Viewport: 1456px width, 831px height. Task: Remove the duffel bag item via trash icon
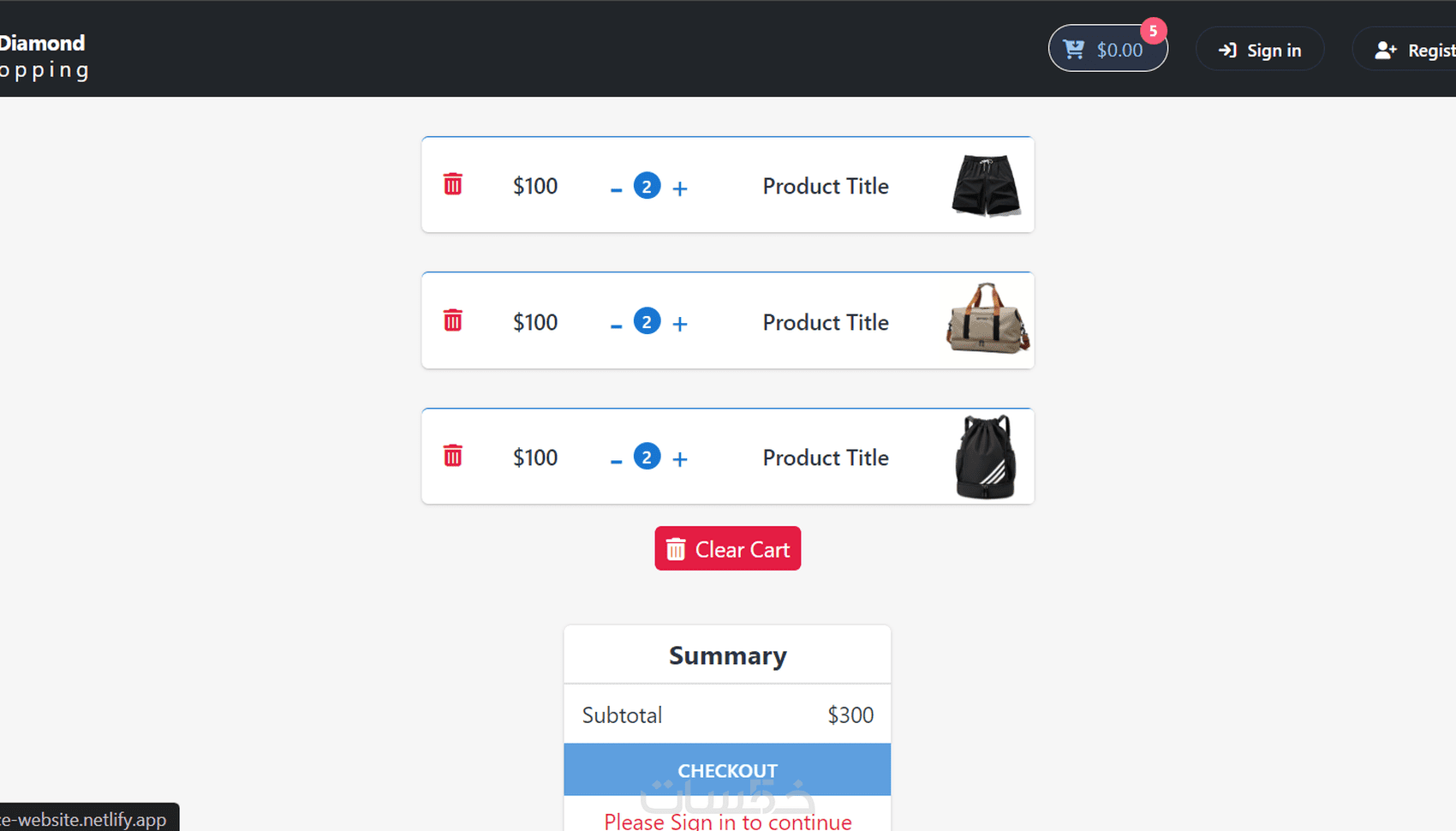click(453, 320)
